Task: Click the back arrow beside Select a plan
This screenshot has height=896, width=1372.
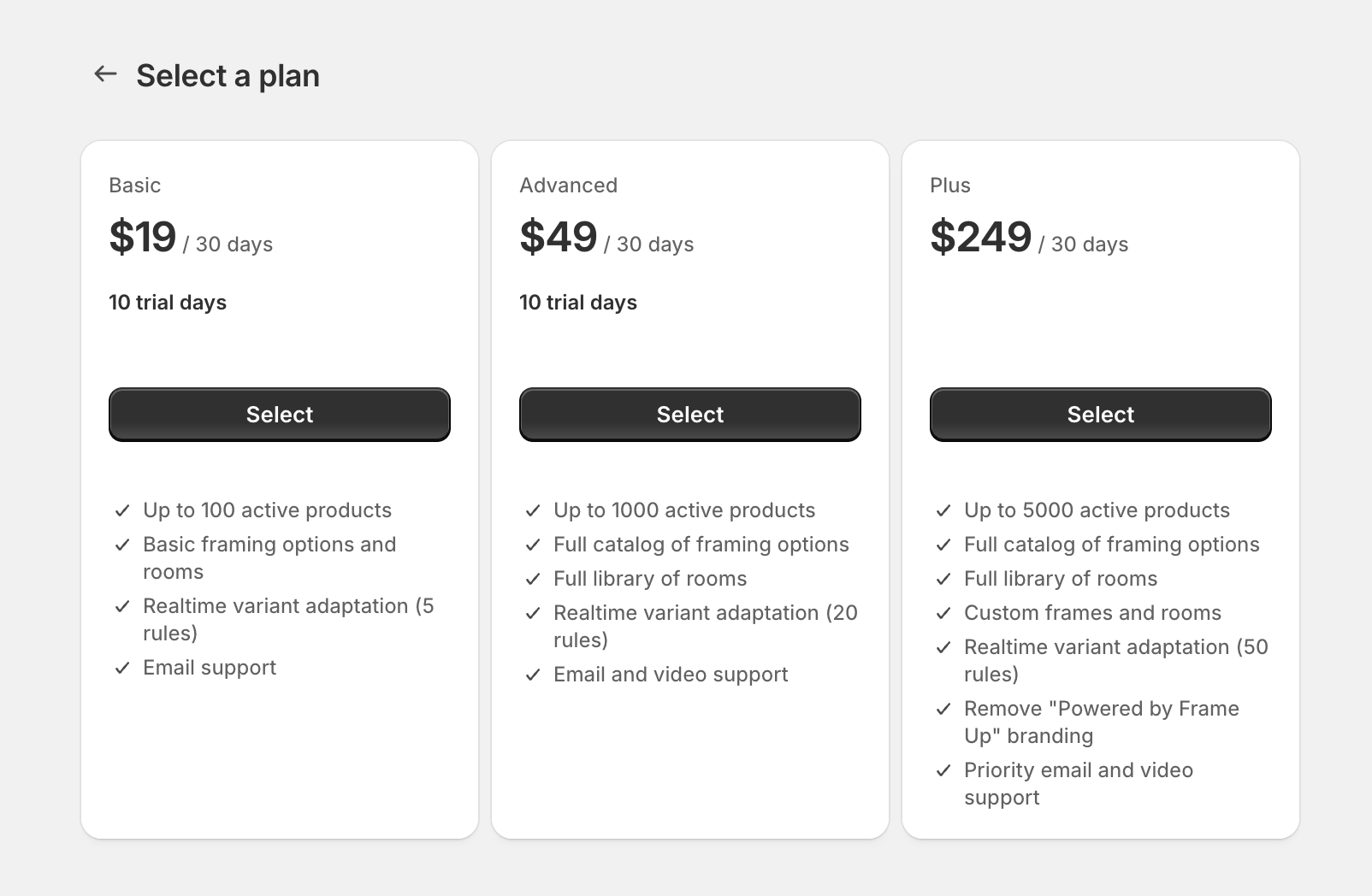Action: [x=105, y=74]
